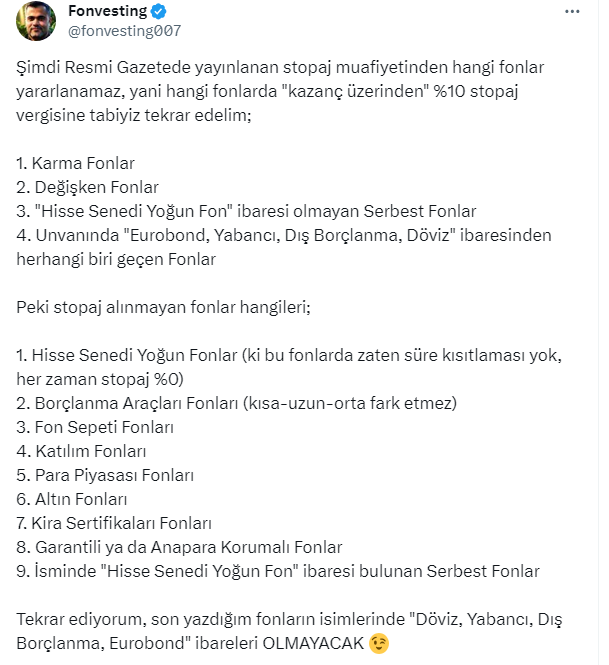Open the three-dot more options menu

[571, 12]
